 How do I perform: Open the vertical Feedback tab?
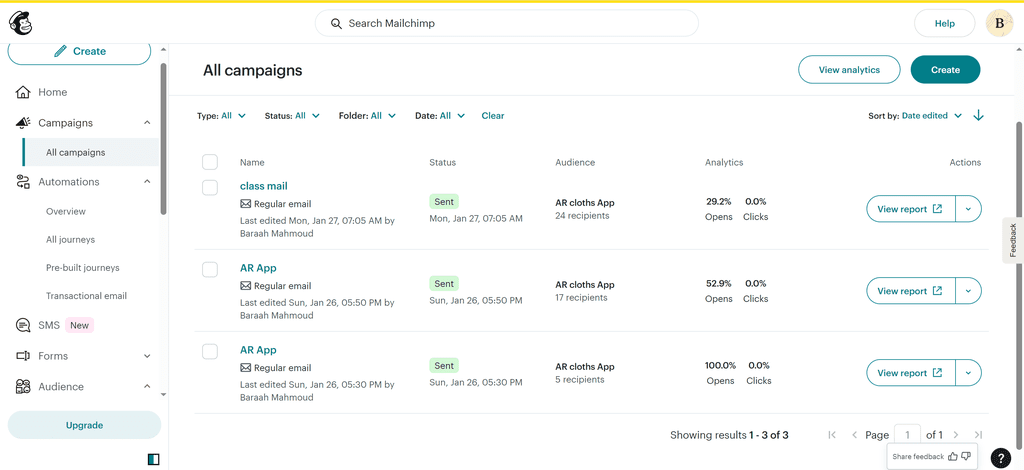[x=1013, y=240]
